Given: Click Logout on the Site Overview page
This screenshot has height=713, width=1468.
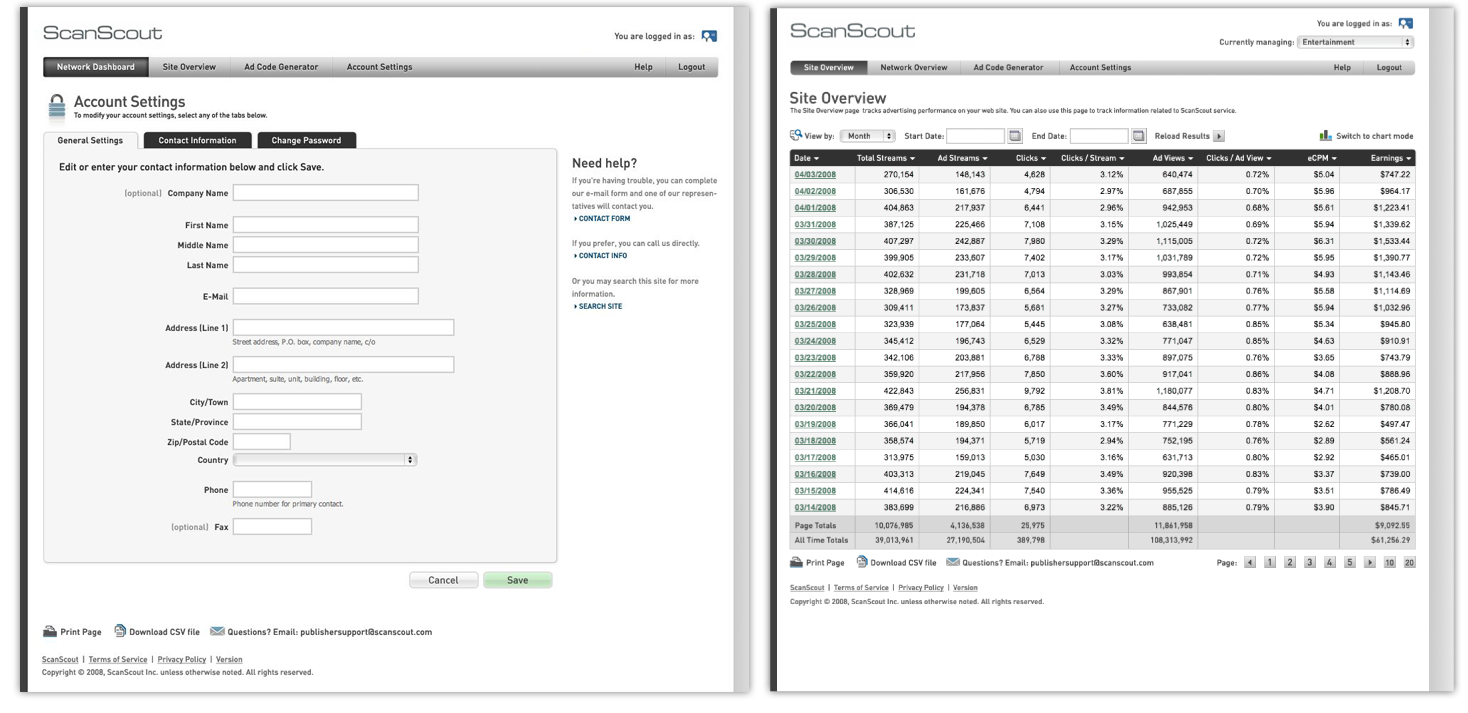Looking at the screenshot, I should pyautogui.click(x=1389, y=68).
